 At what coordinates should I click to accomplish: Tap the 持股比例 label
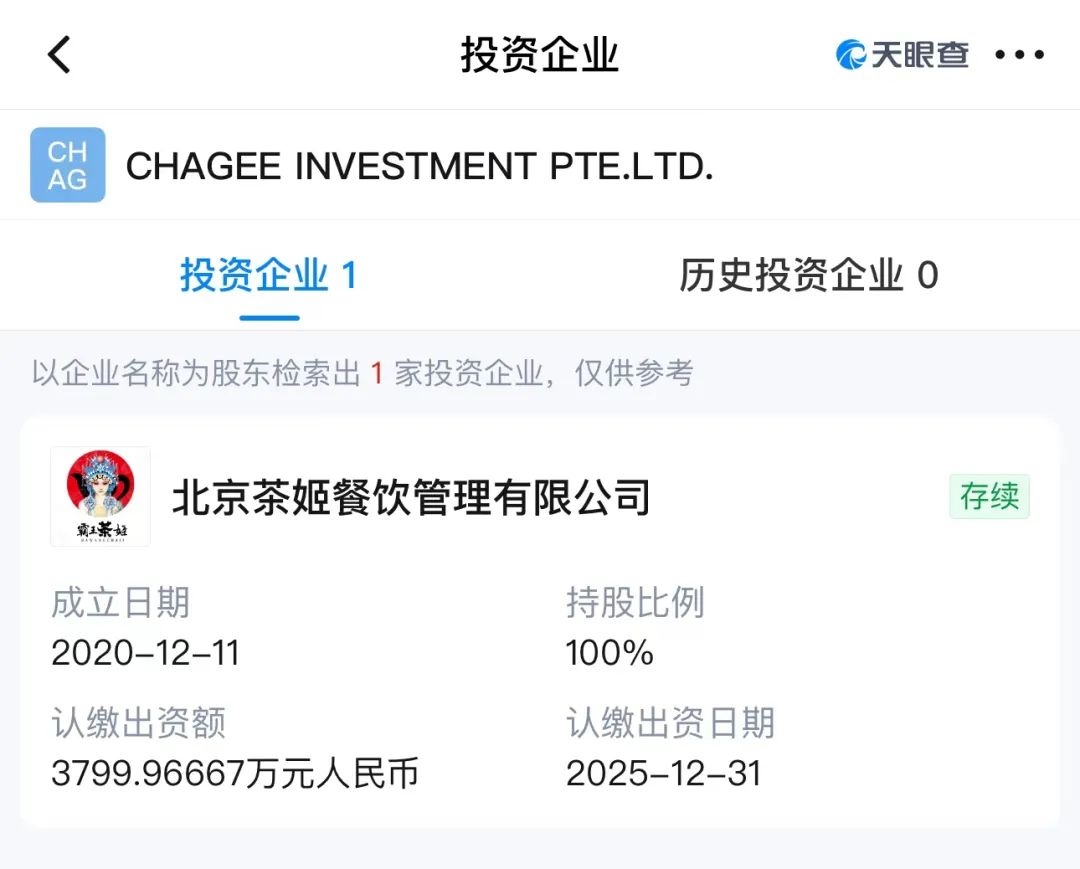point(635,603)
